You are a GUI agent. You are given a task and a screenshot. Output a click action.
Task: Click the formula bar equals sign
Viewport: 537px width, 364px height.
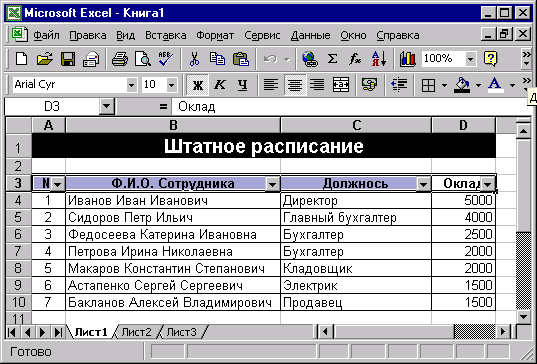coord(163,107)
